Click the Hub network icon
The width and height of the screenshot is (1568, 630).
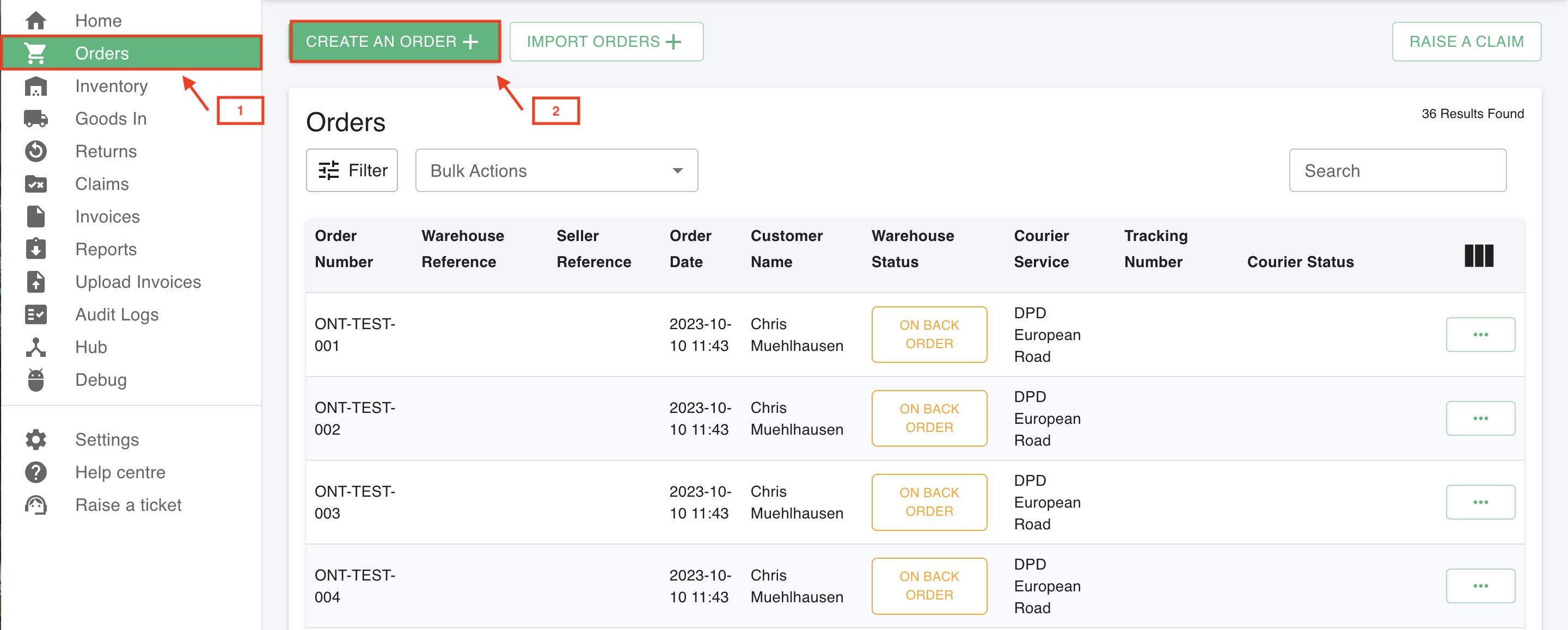tap(36, 347)
